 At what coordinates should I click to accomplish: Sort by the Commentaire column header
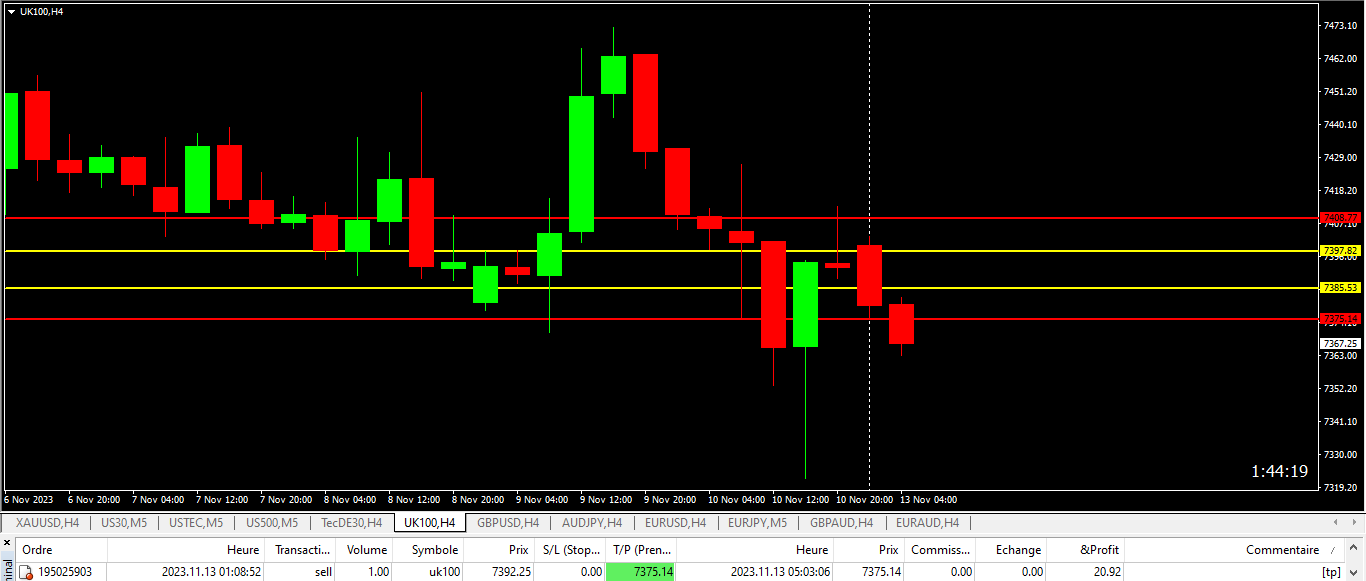coord(1236,549)
